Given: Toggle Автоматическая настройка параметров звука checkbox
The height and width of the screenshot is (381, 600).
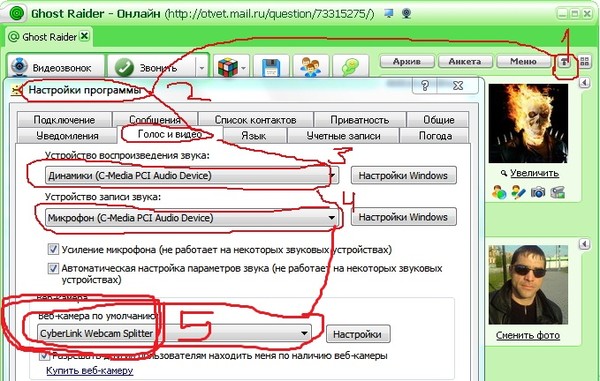Looking at the screenshot, I should coord(53,268).
